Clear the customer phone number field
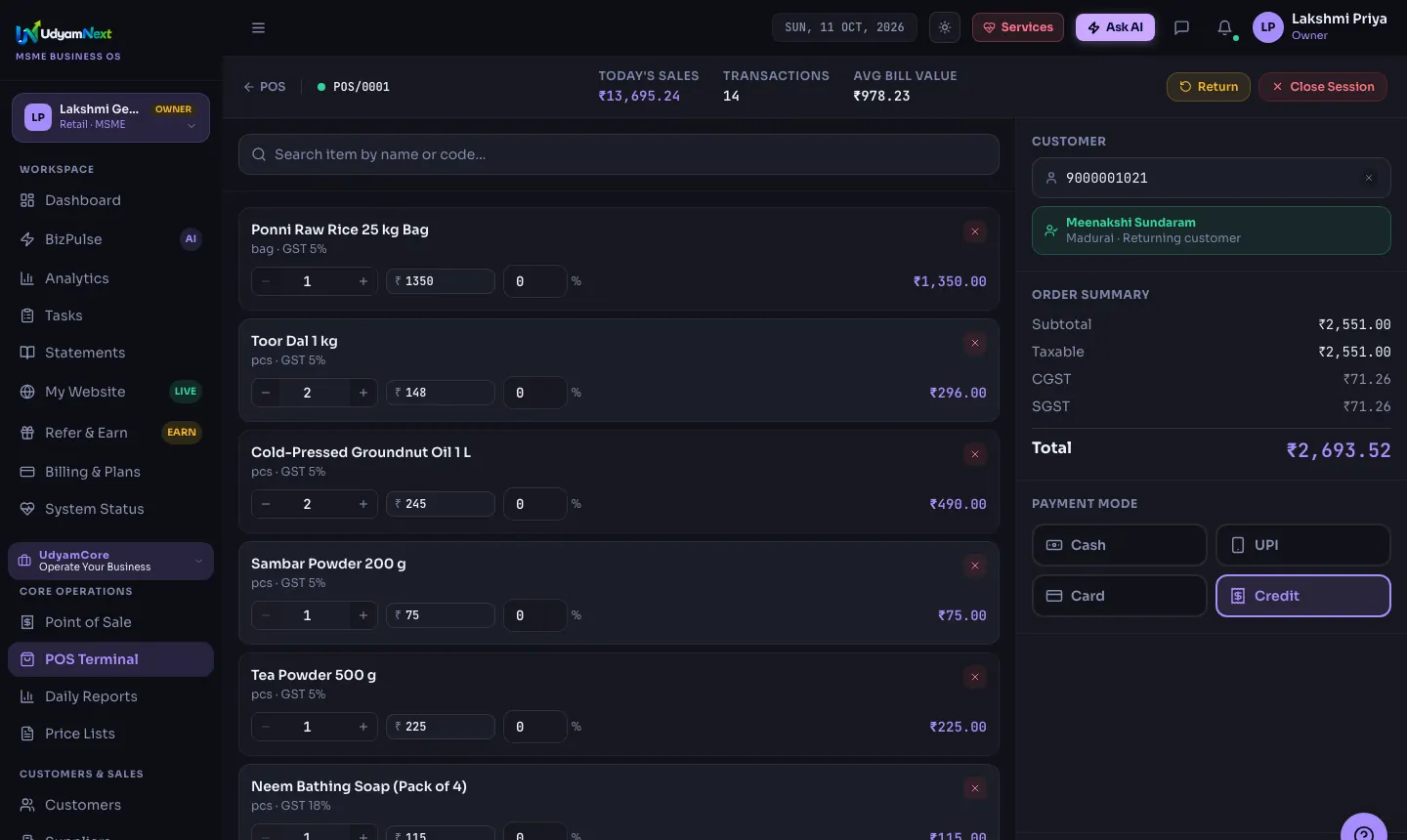Screen dimensions: 1407x840 tap(1369, 178)
